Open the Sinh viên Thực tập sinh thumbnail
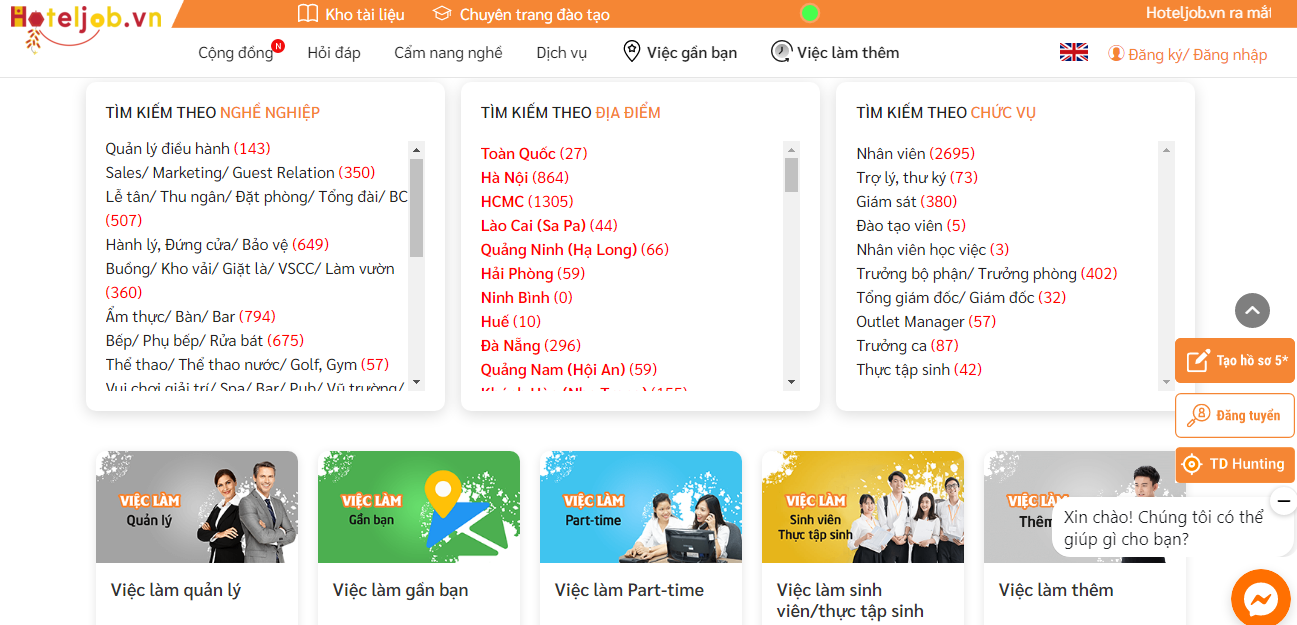 (863, 507)
